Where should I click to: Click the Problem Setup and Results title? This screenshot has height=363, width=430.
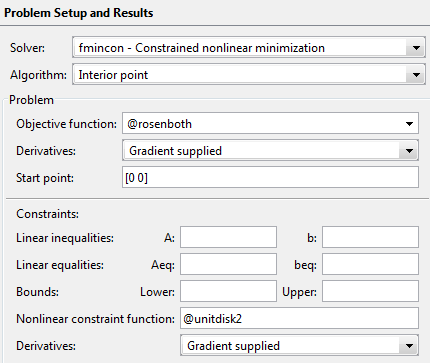pyautogui.click(x=79, y=13)
